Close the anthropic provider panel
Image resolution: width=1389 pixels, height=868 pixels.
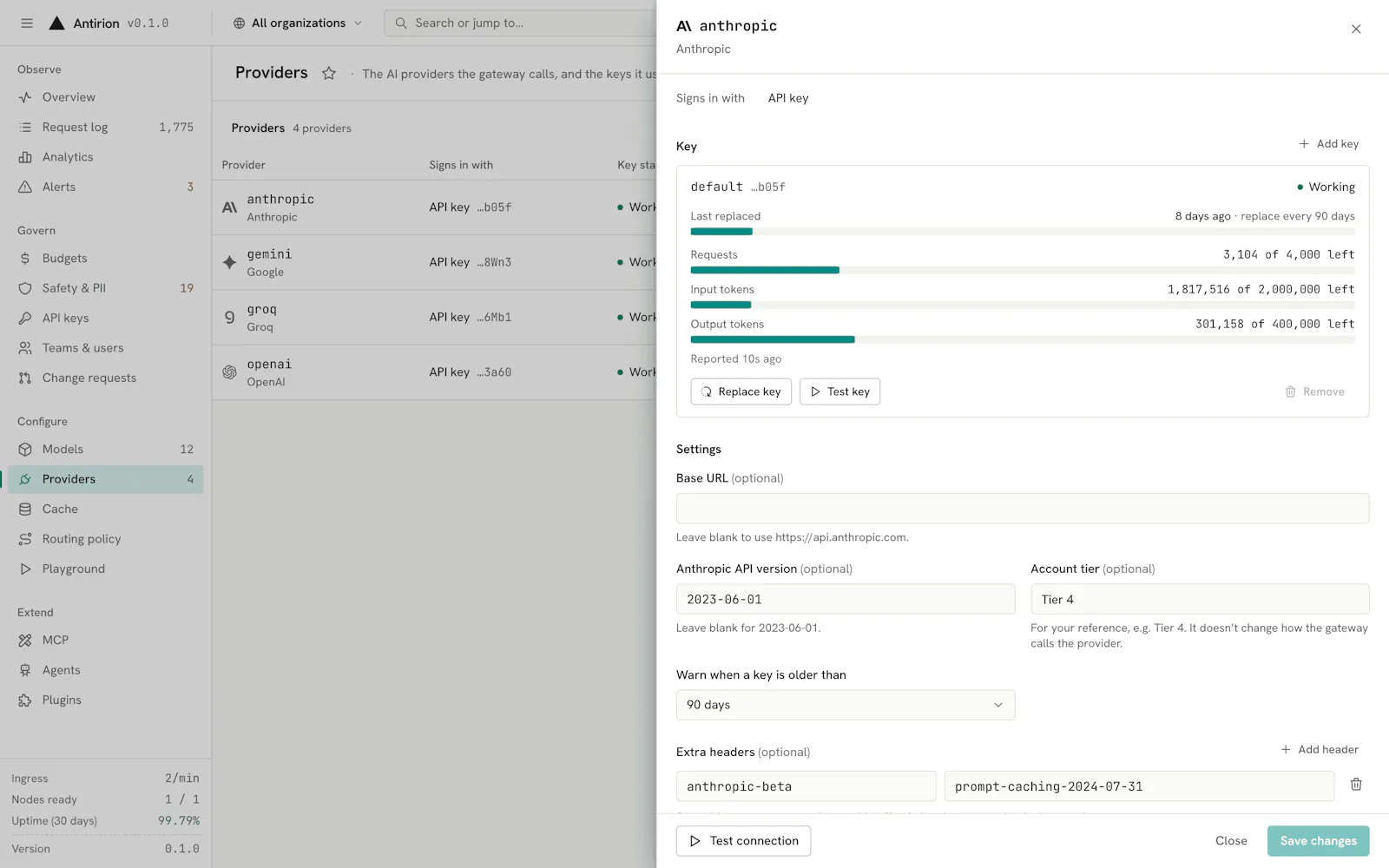(x=1355, y=29)
